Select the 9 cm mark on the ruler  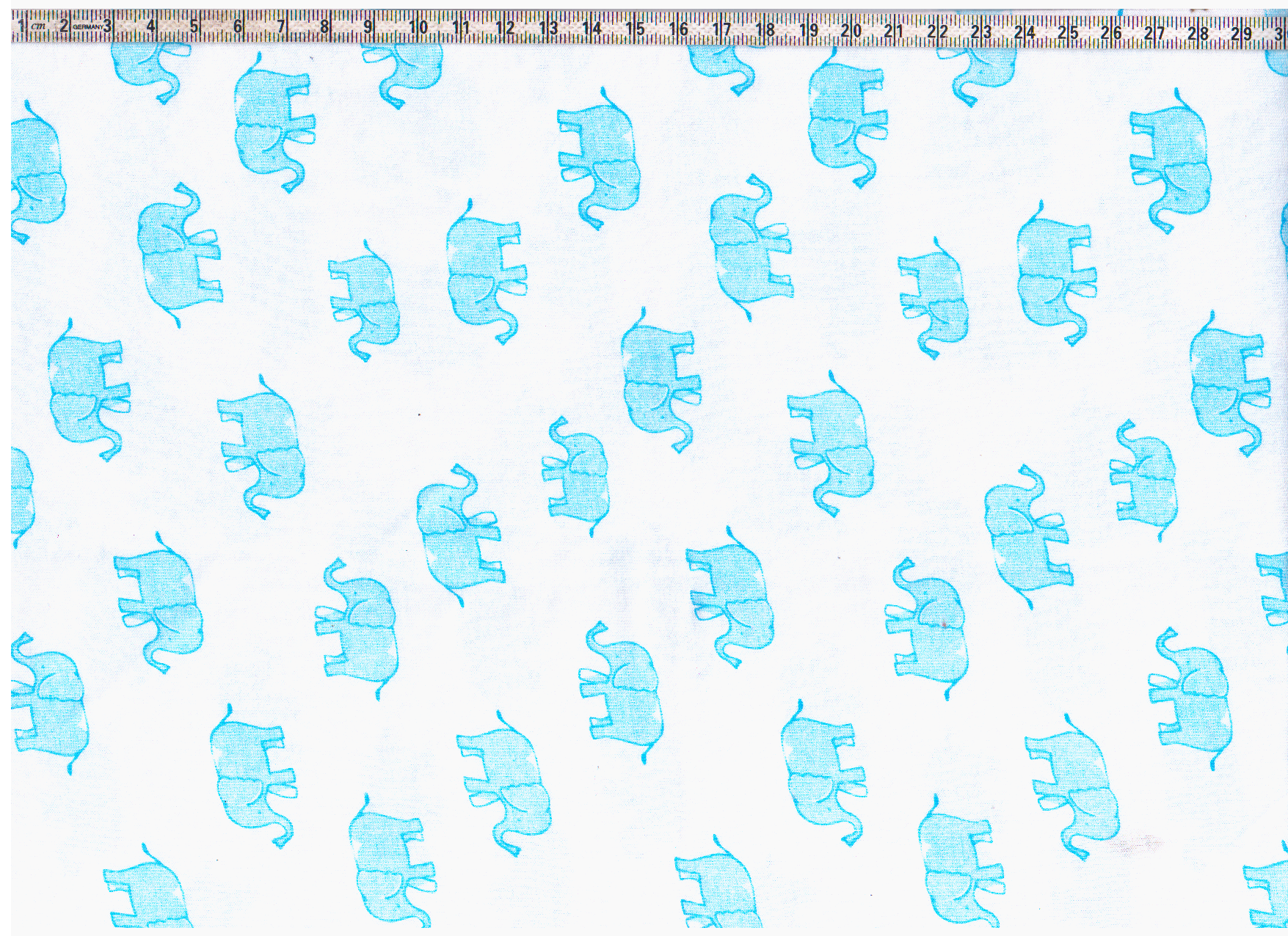[x=368, y=28]
